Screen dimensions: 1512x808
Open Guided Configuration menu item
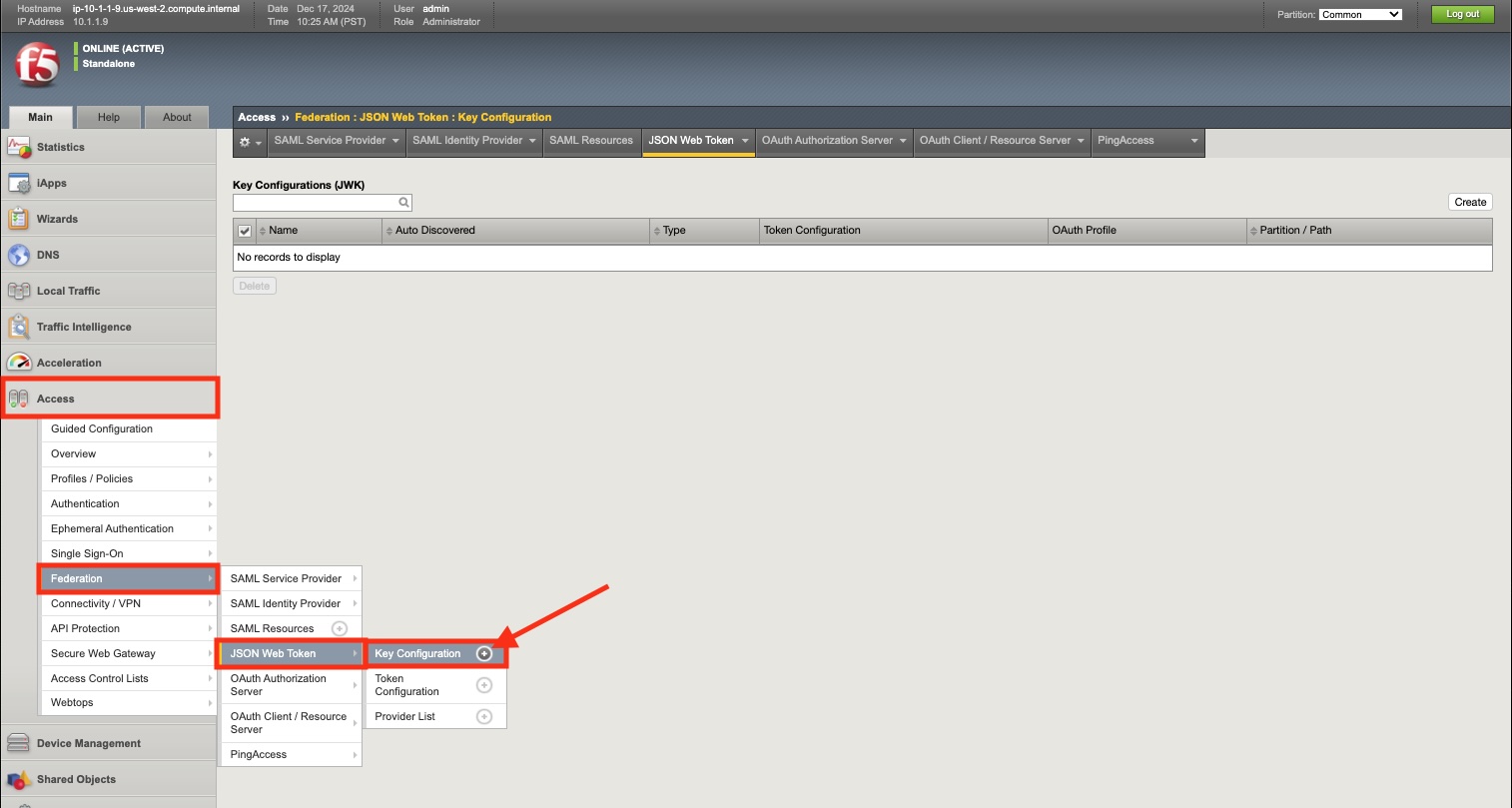(x=128, y=428)
